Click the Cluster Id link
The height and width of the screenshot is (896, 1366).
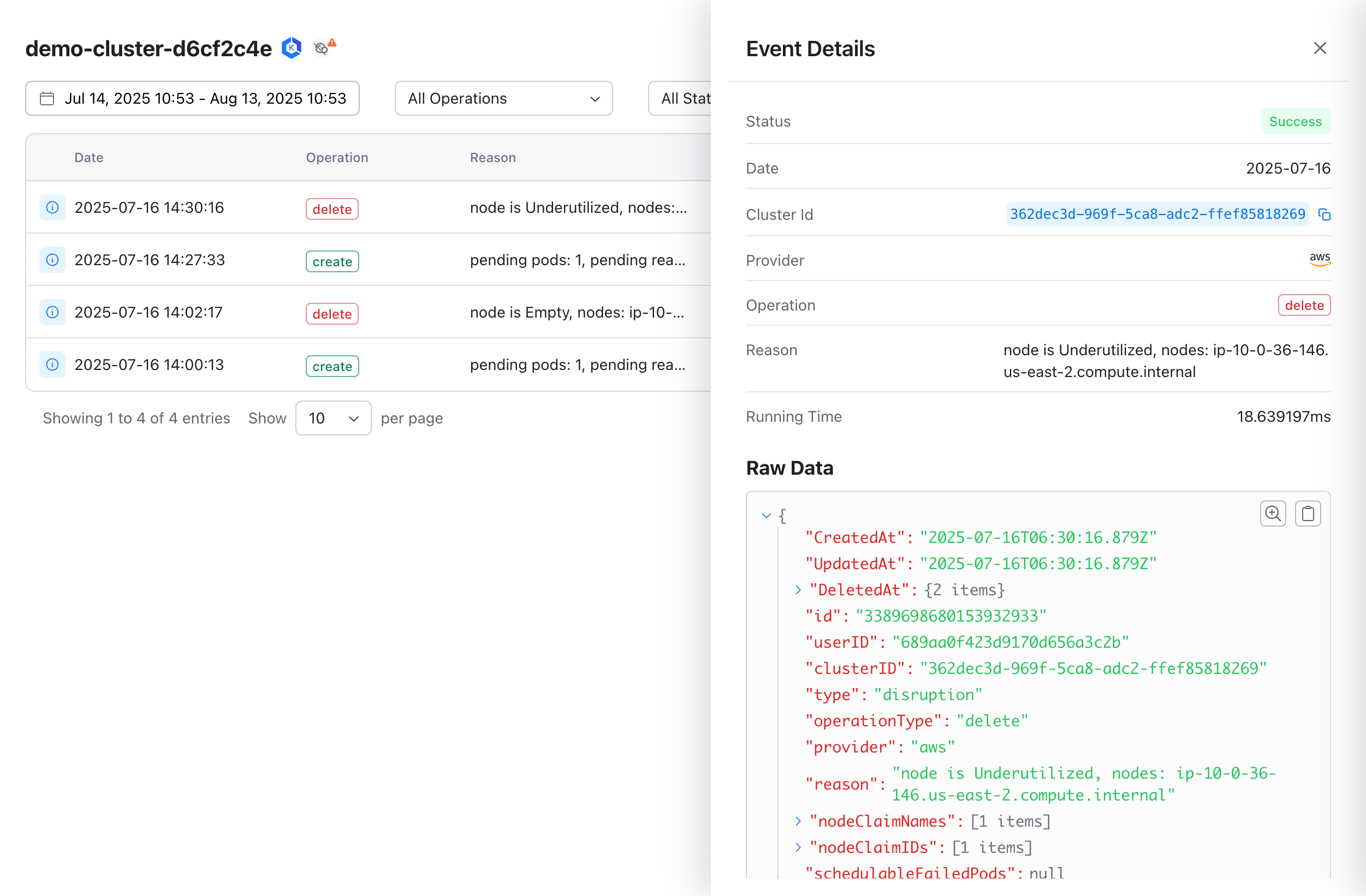tap(1156, 214)
